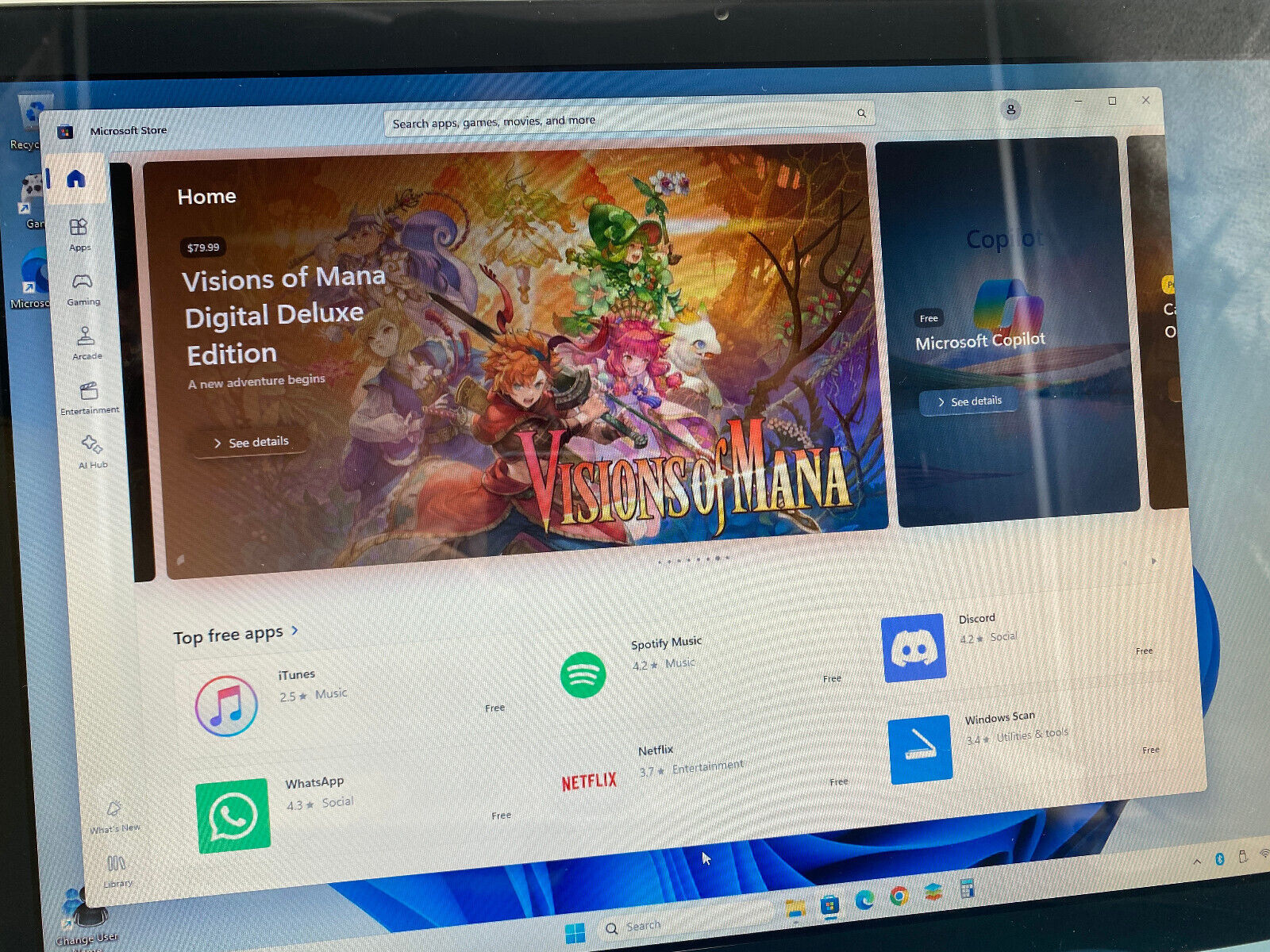Click the Free button for Spotify Music
Image resolution: width=1270 pixels, height=952 pixels.
832,678
